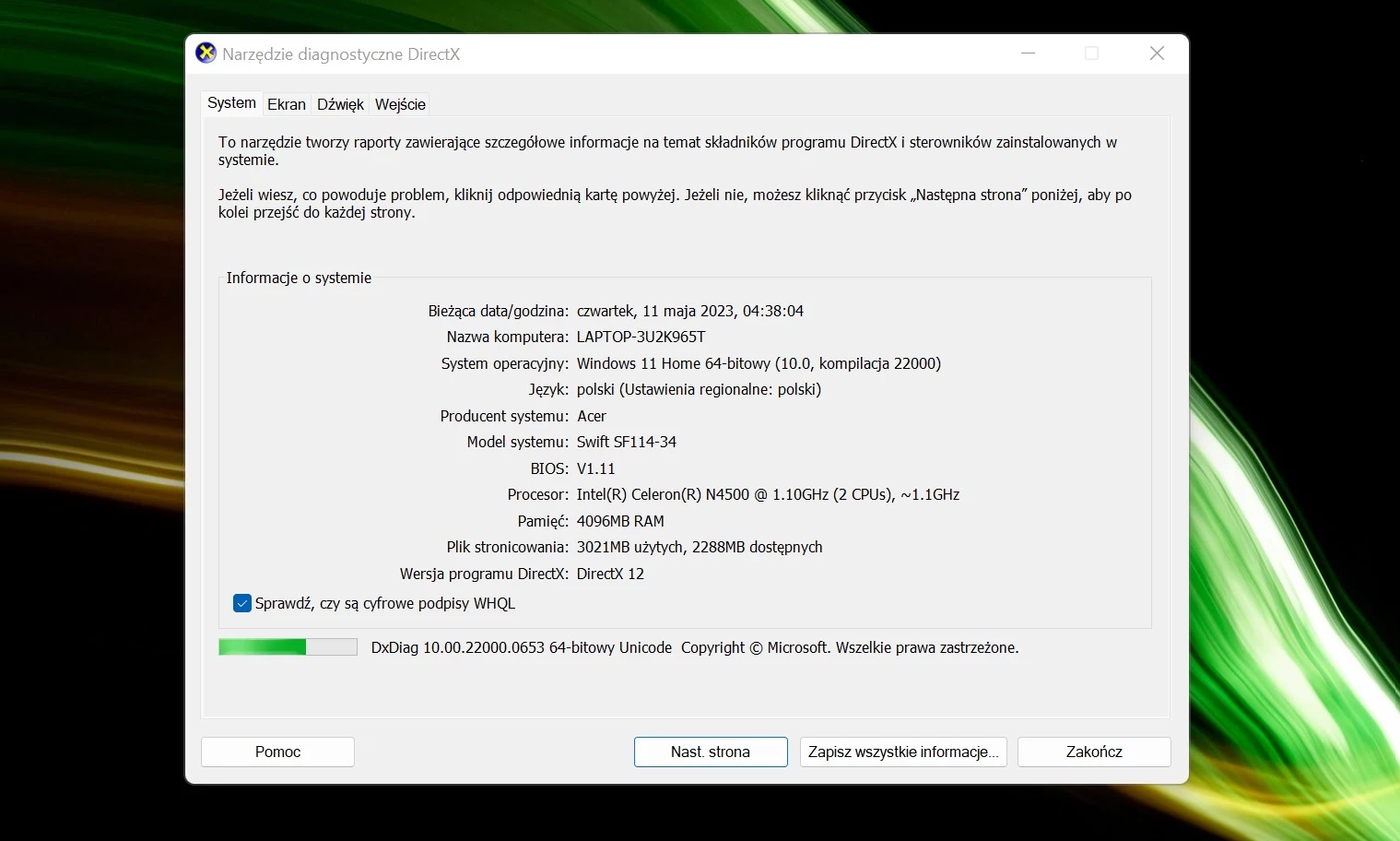
Task: Click the BIOS: label
Action: click(549, 468)
